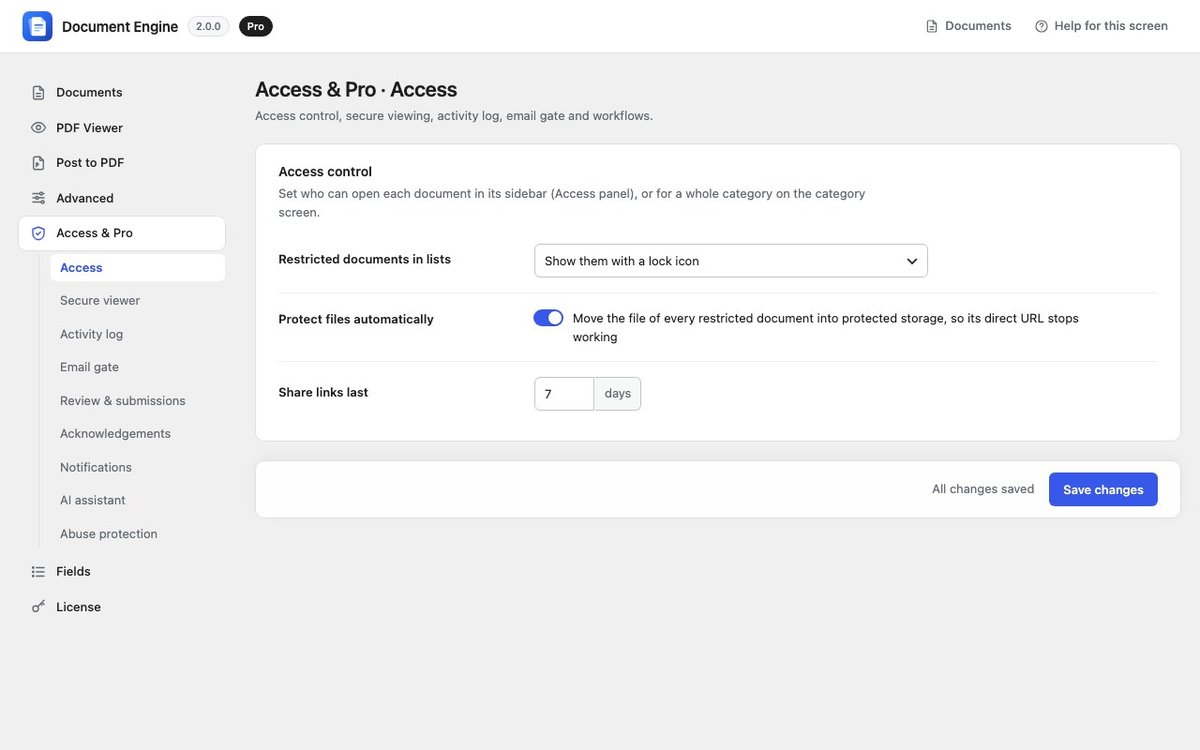1200x750 pixels.
Task: Click the header Documents file icon
Action: click(932, 26)
